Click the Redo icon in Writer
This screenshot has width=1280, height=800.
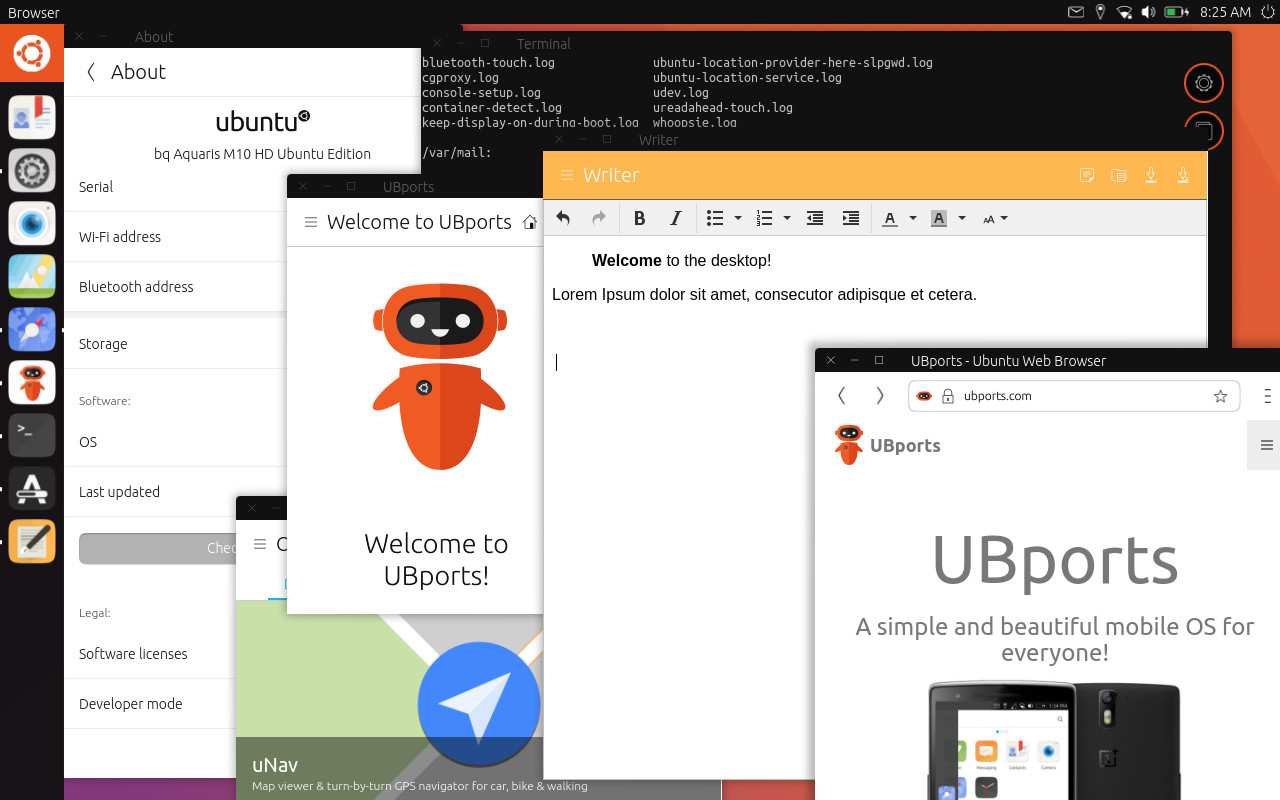pyautogui.click(x=598, y=218)
